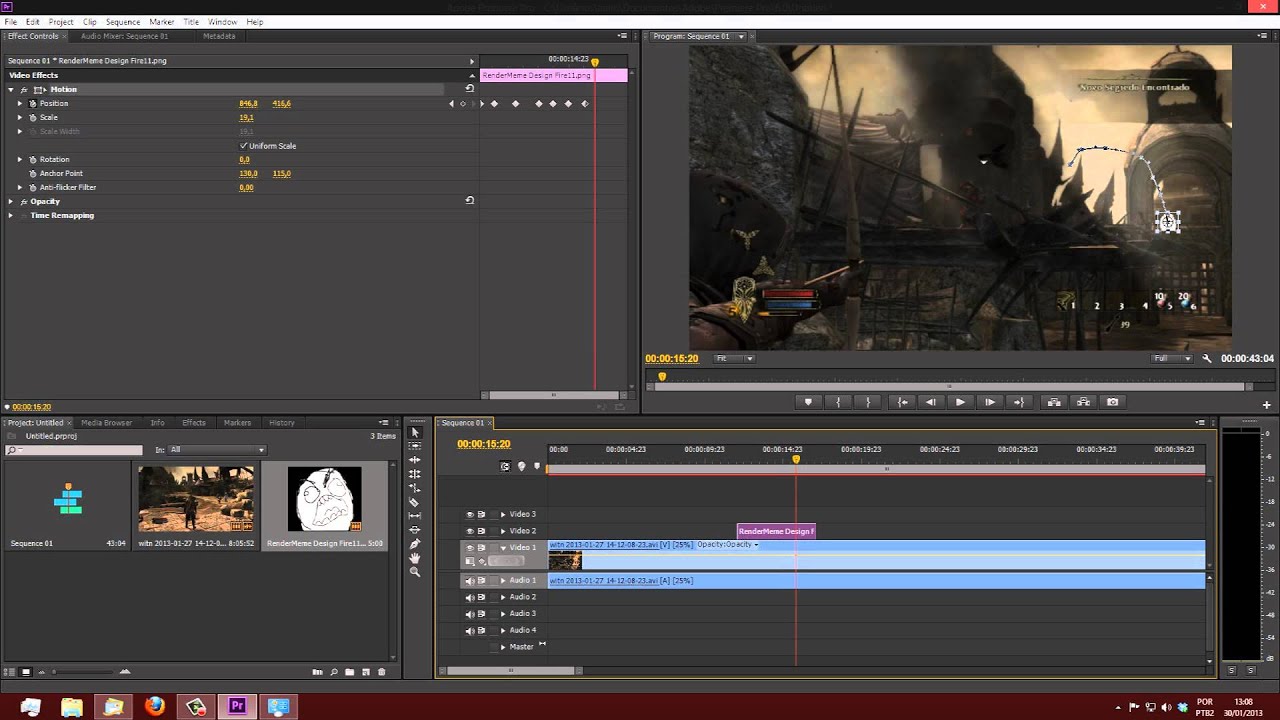Open the File menu
Viewport: 1280px width, 720px height.
pyautogui.click(x=11, y=22)
